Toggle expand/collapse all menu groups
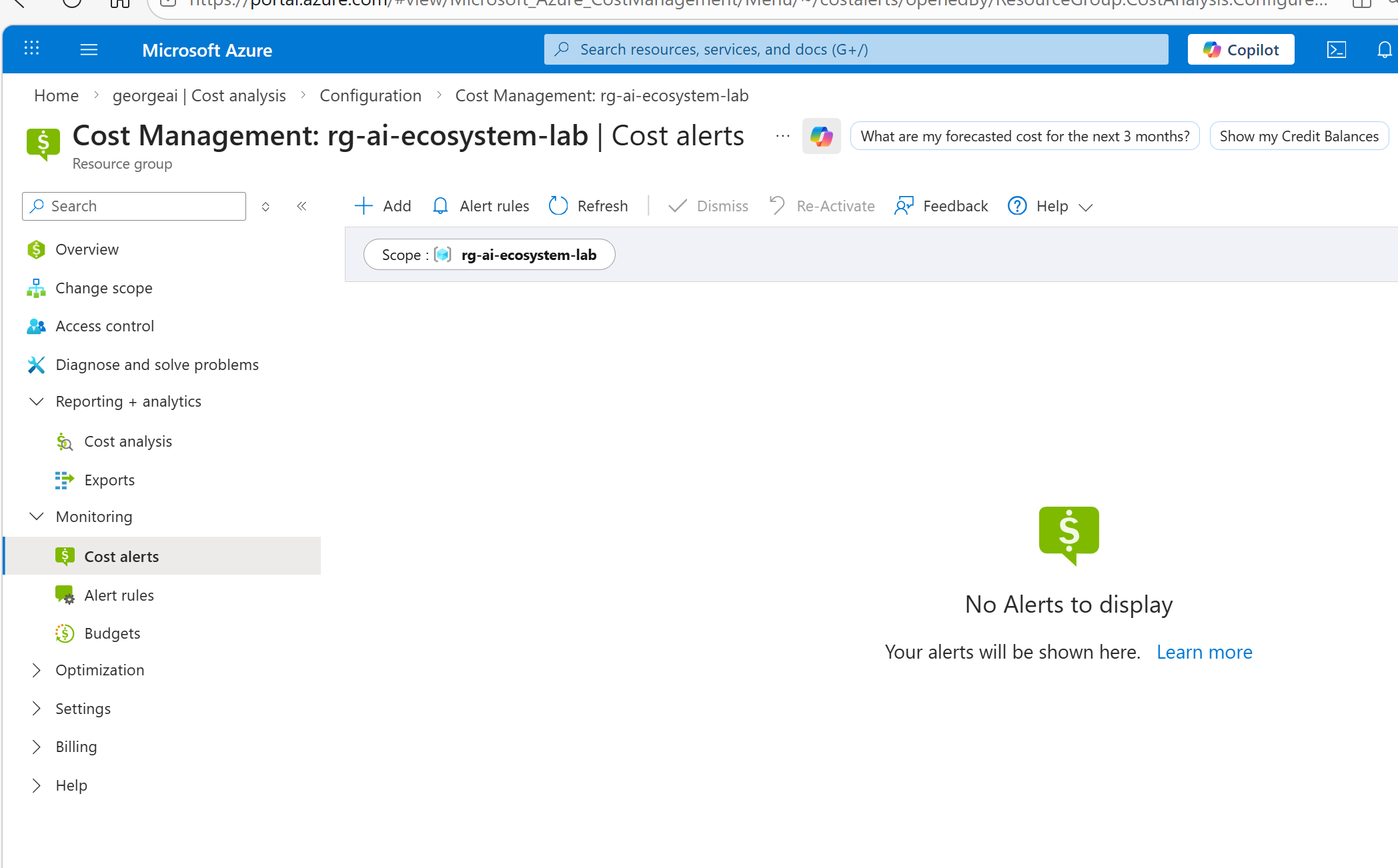 265,207
